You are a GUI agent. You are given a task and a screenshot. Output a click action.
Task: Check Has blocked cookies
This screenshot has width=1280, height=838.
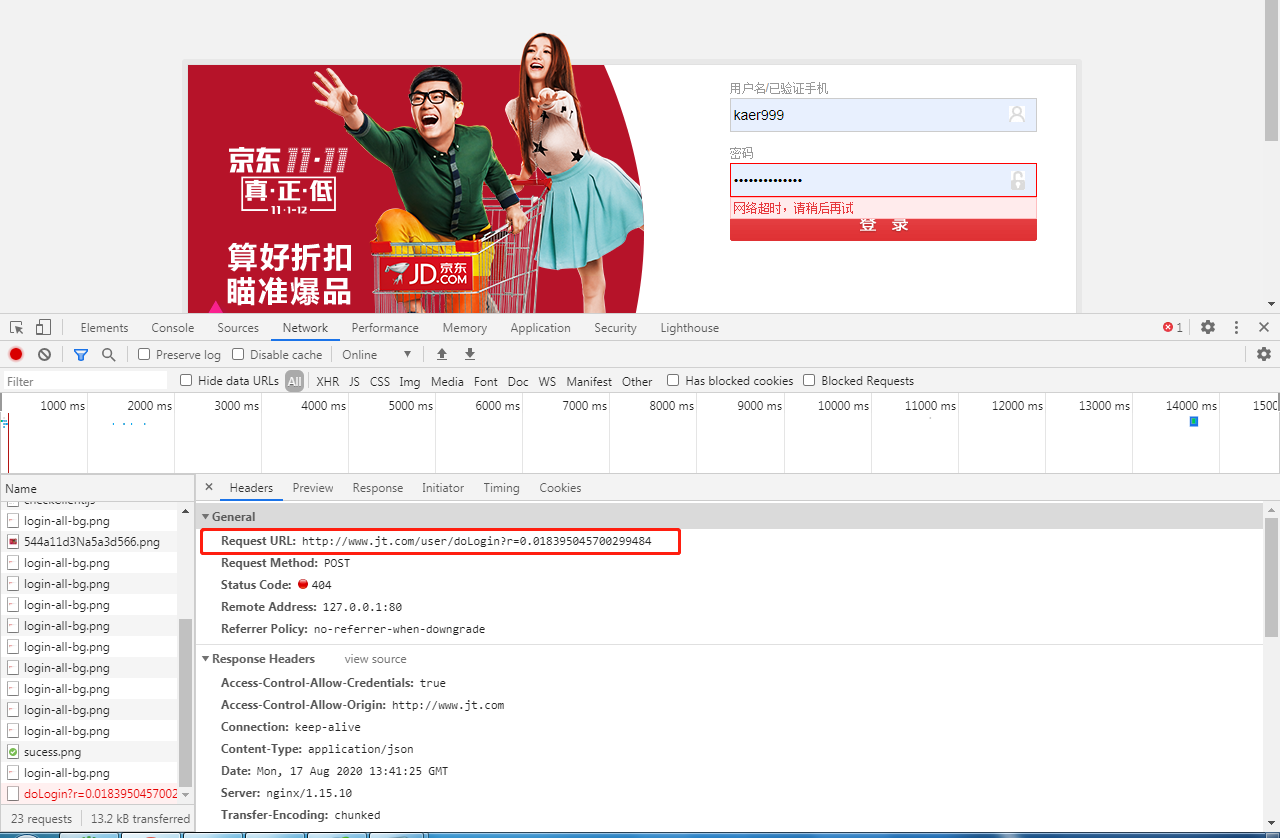click(x=673, y=380)
